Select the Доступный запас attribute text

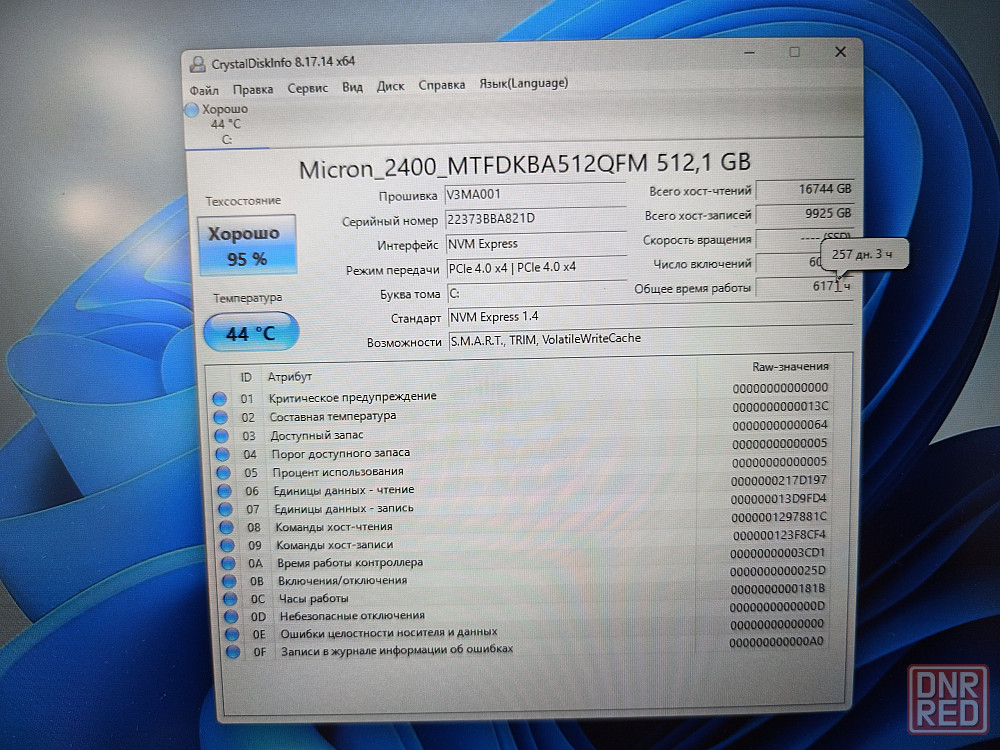pos(317,435)
